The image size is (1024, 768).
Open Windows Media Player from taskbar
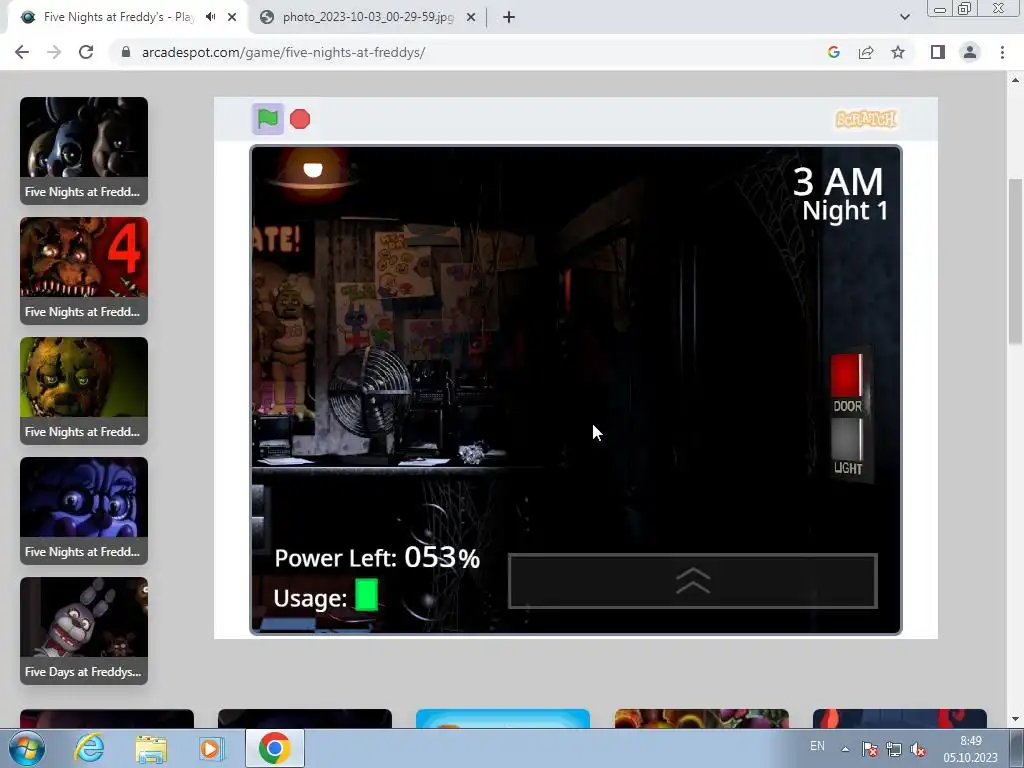pos(212,748)
